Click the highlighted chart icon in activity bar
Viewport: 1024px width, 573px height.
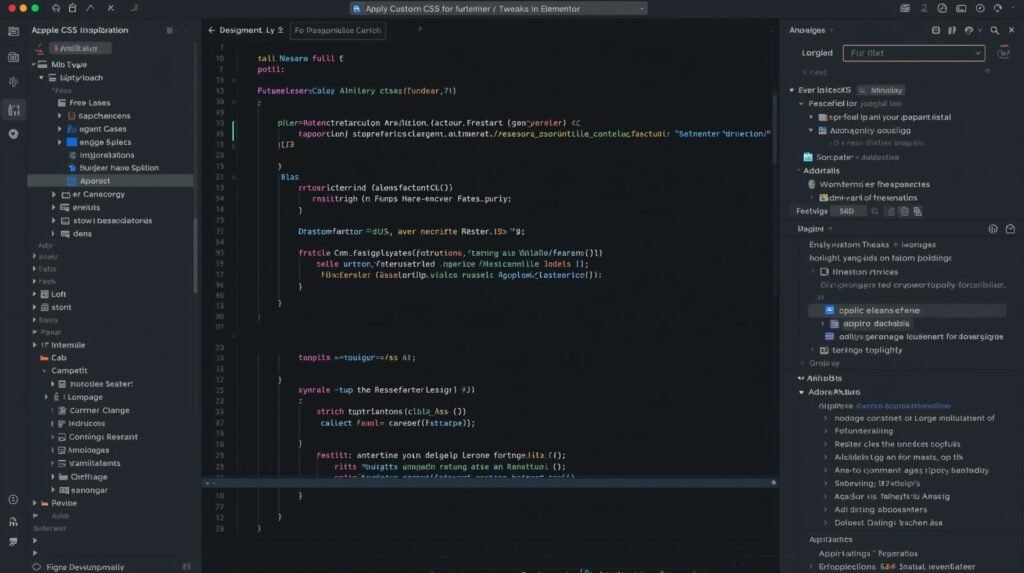coord(13,110)
